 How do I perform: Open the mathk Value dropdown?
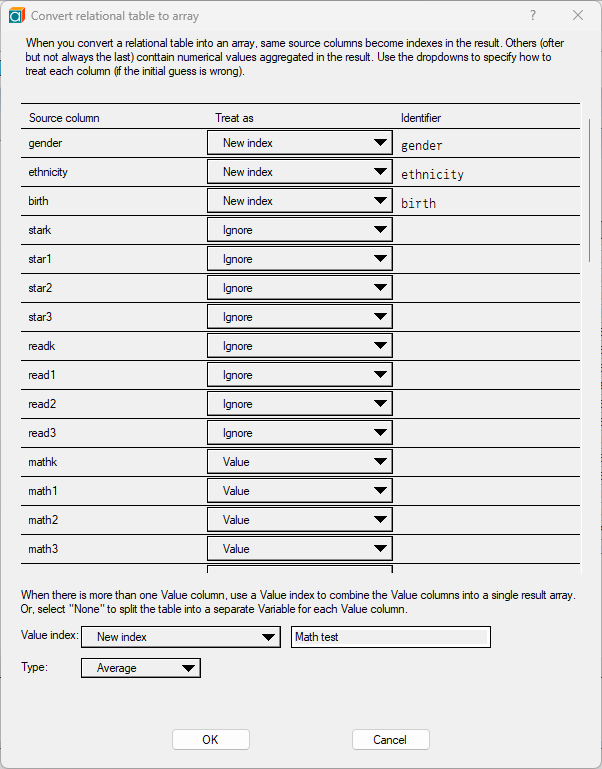tap(300, 461)
